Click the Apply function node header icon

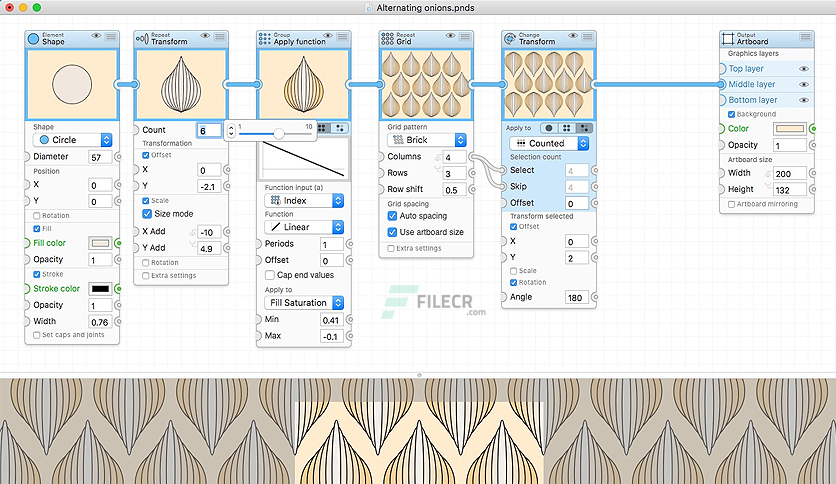click(264, 38)
